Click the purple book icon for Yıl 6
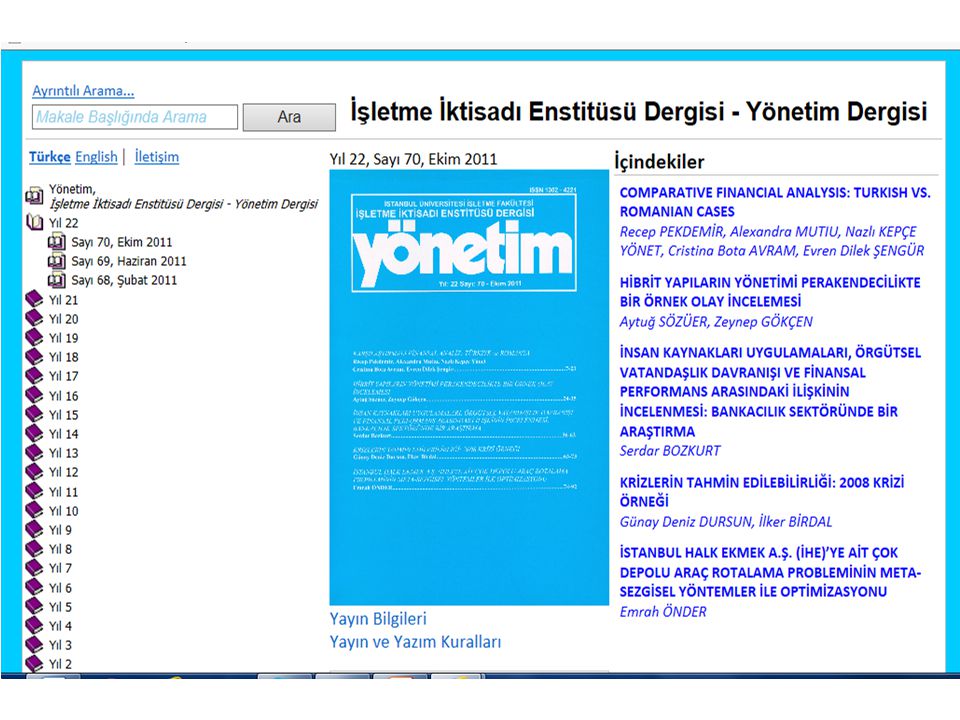 click(x=34, y=588)
